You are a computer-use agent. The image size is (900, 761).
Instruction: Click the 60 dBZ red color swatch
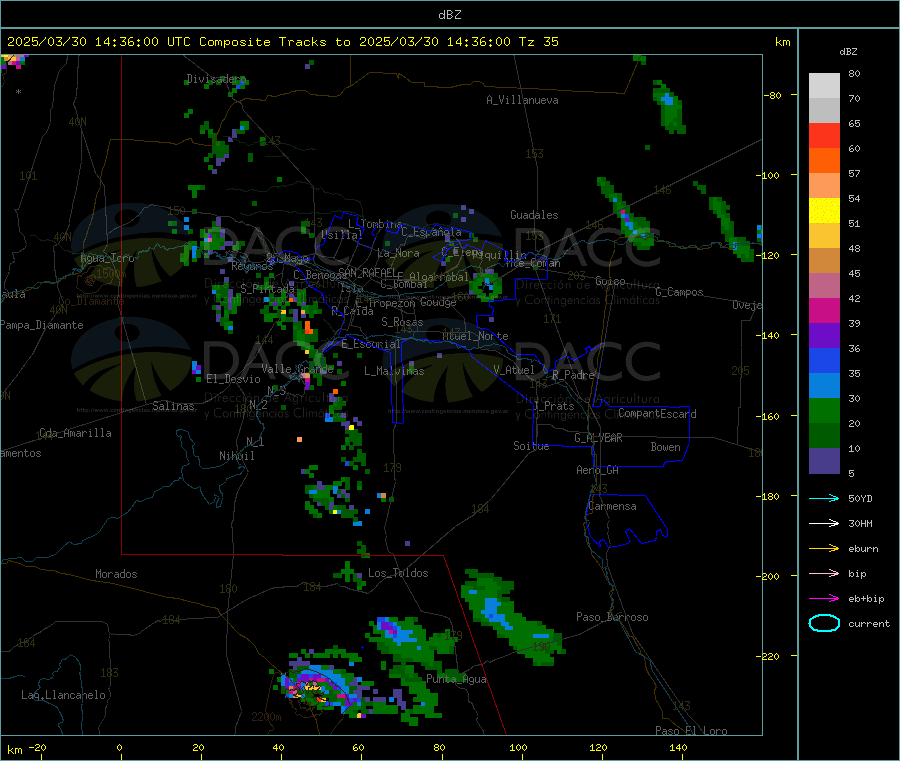[x=824, y=135]
